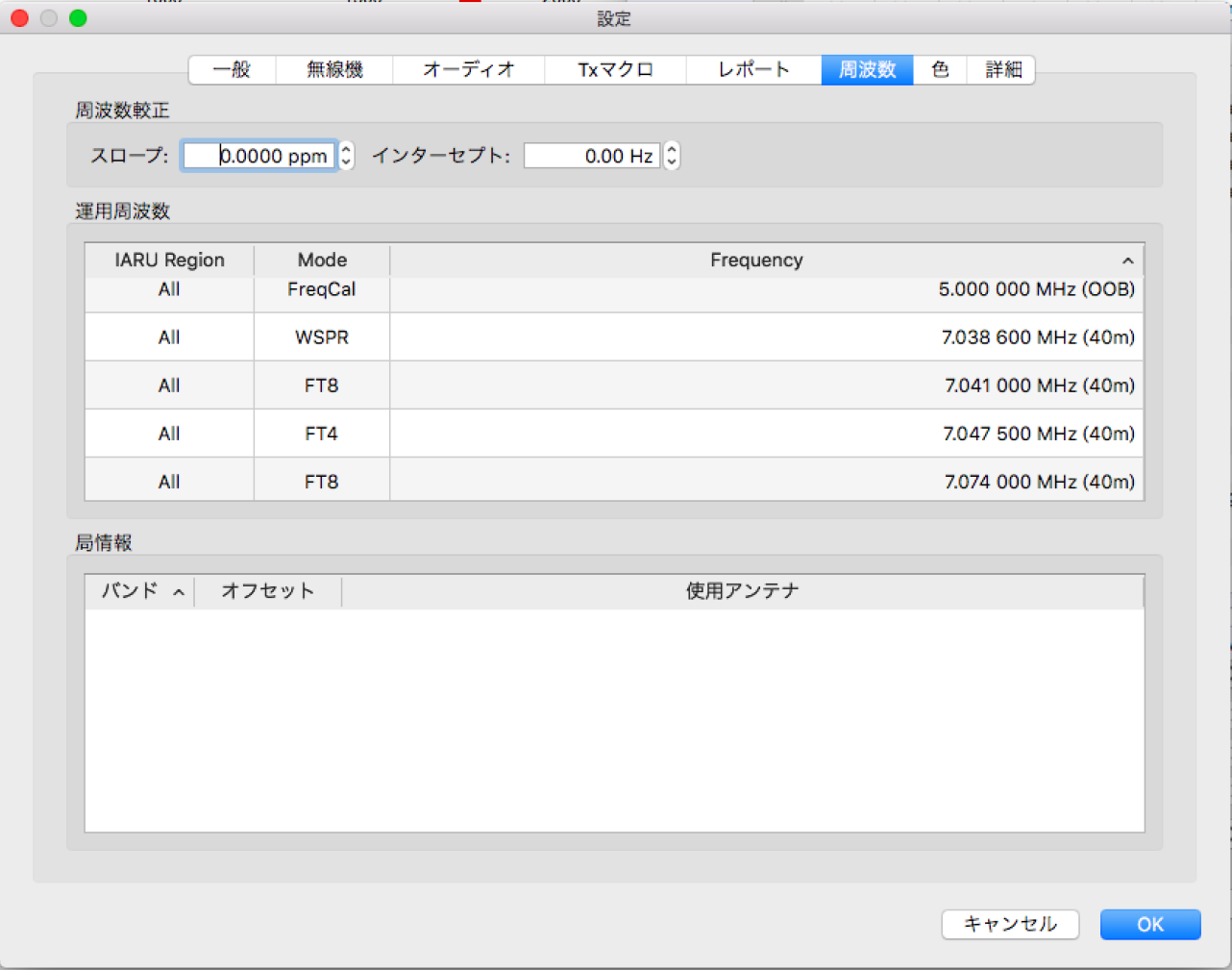Click the All cell in FT4 row
The height and width of the screenshot is (970, 1232).
[169, 434]
